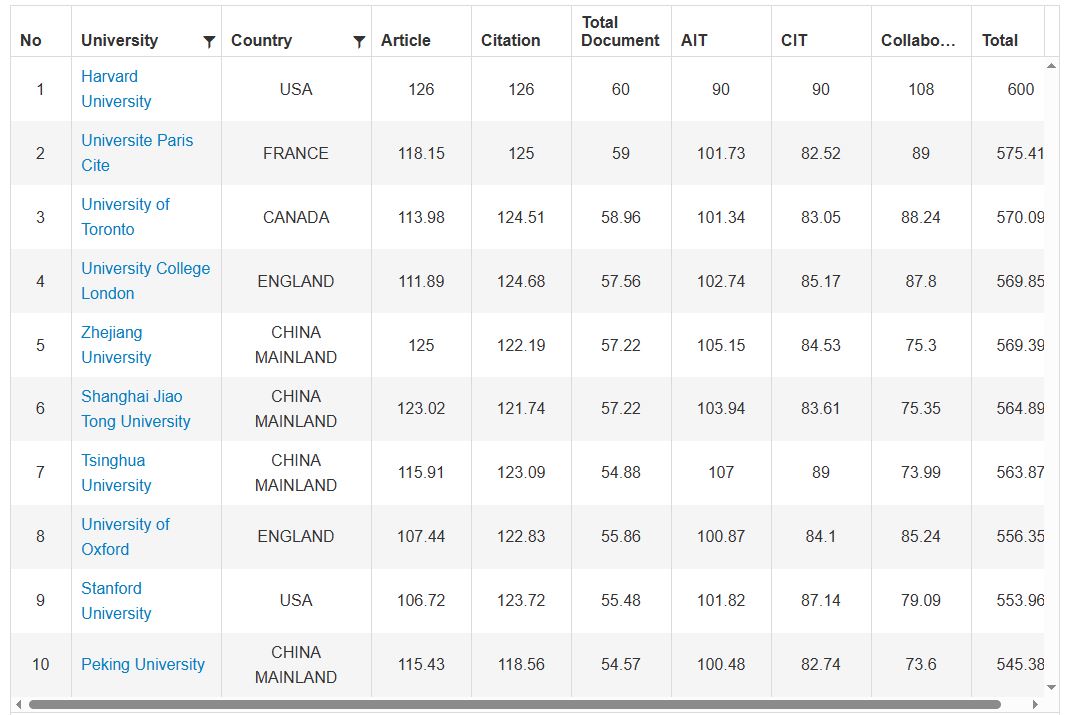Click the vertical scrollbar down arrow
The height and width of the screenshot is (715, 1076).
click(x=1051, y=687)
